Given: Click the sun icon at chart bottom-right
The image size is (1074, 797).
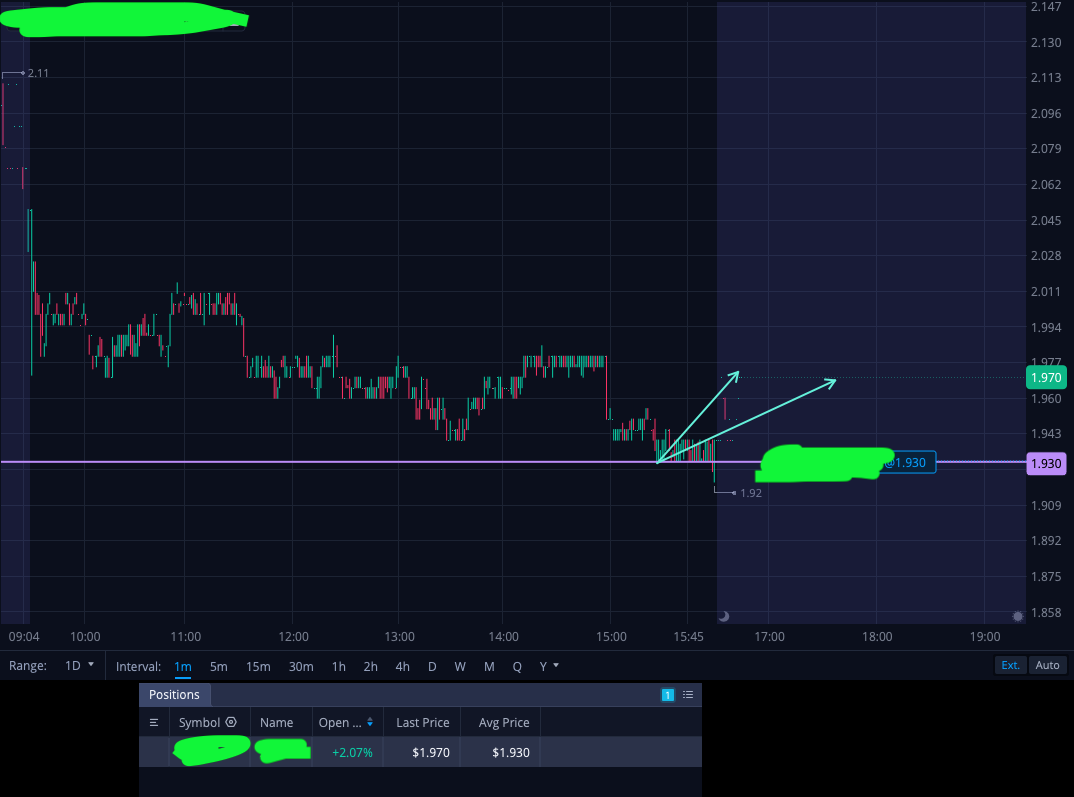Looking at the screenshot, I should [x=1018, y=616].
